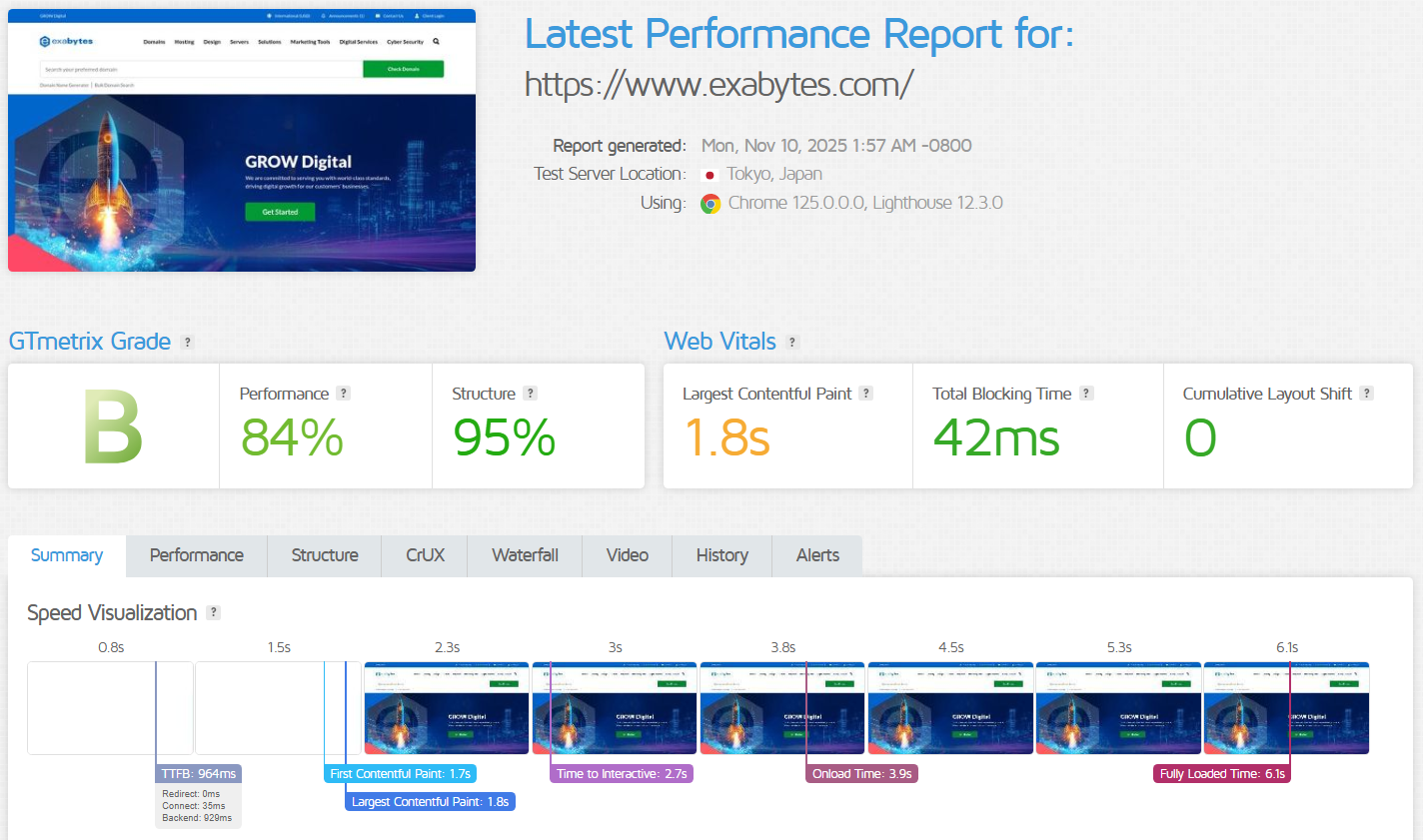1423x840 pixels.
Task: Click the Tokyo, Japan location text
Action: 774,174
